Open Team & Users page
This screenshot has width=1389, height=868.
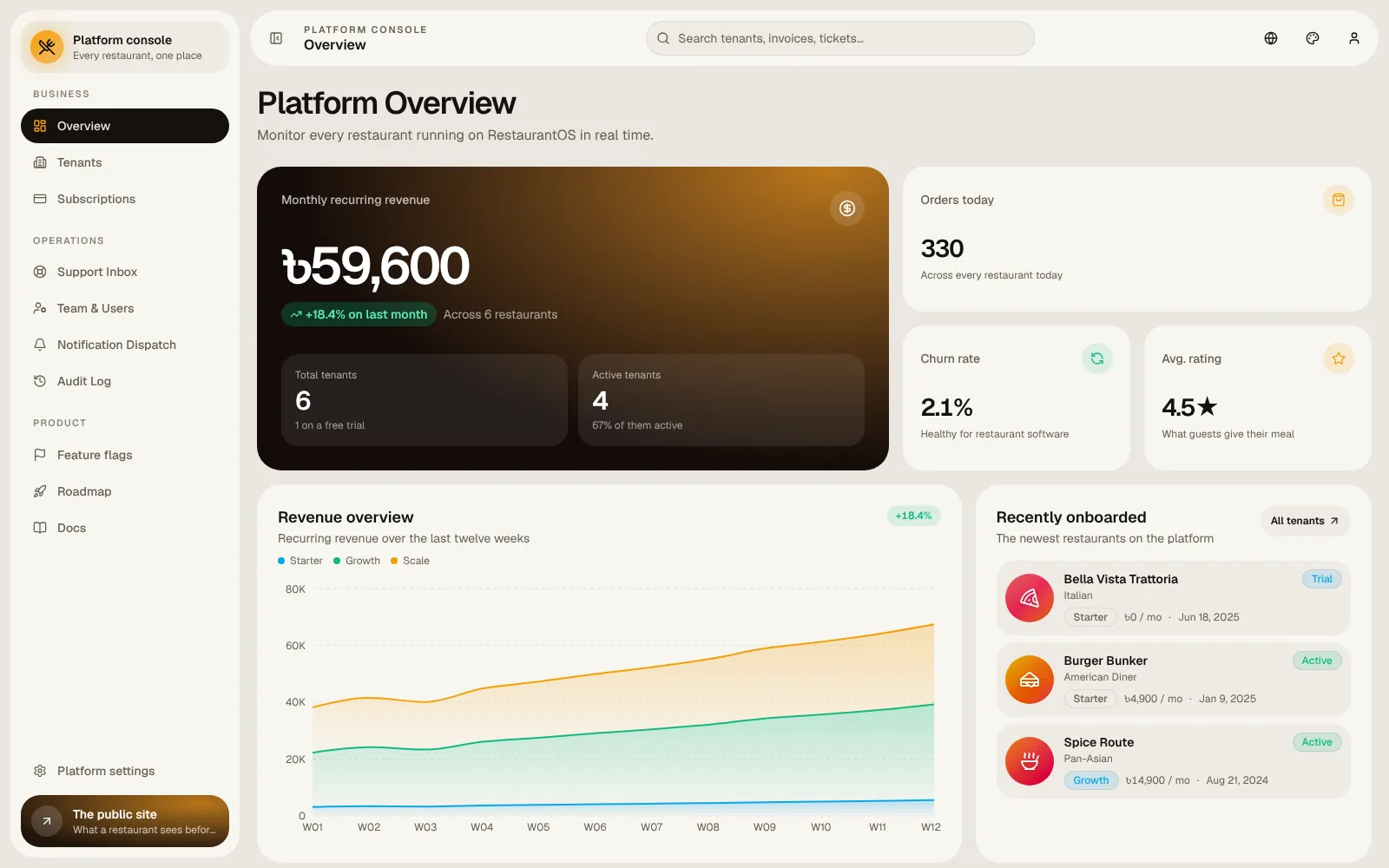125,308
